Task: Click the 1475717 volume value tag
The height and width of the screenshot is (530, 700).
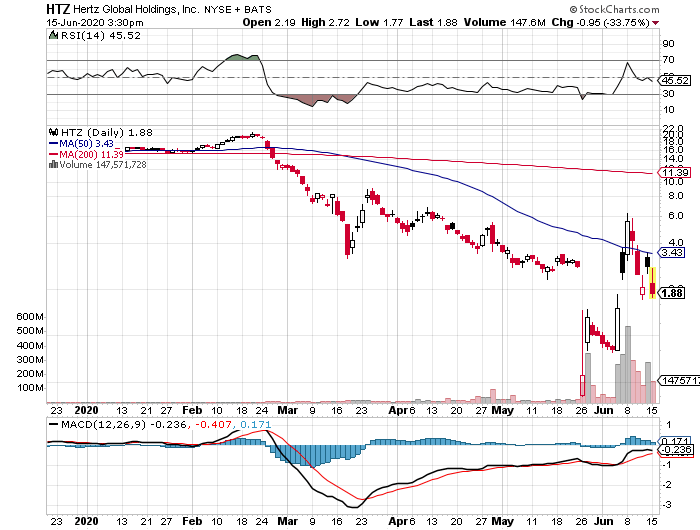Action: coord(679,380)
